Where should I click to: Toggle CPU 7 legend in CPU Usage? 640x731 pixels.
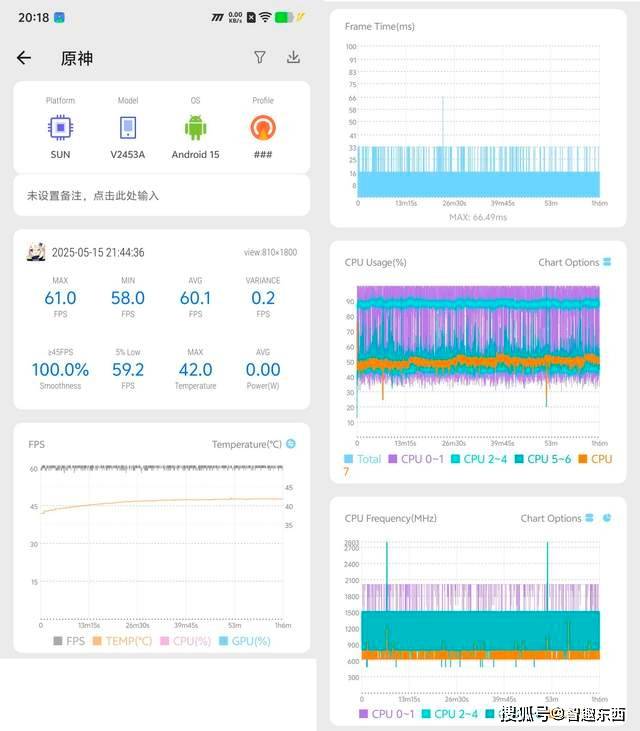595,459
